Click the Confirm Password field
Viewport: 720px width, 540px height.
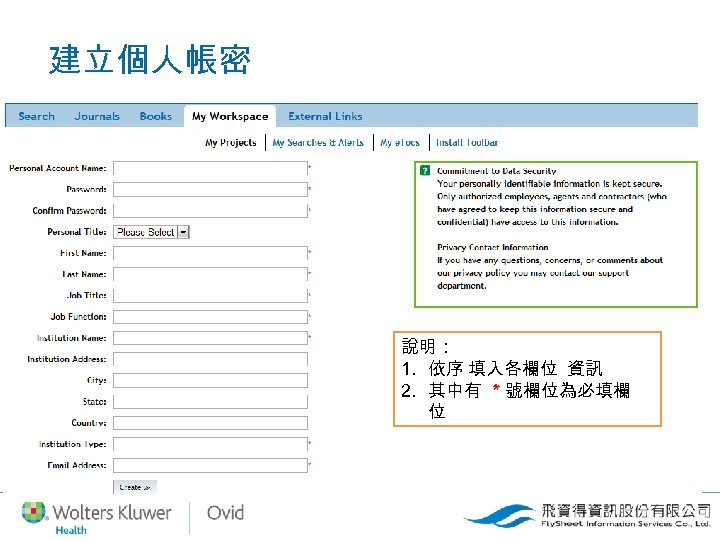[x=210, y=210]
